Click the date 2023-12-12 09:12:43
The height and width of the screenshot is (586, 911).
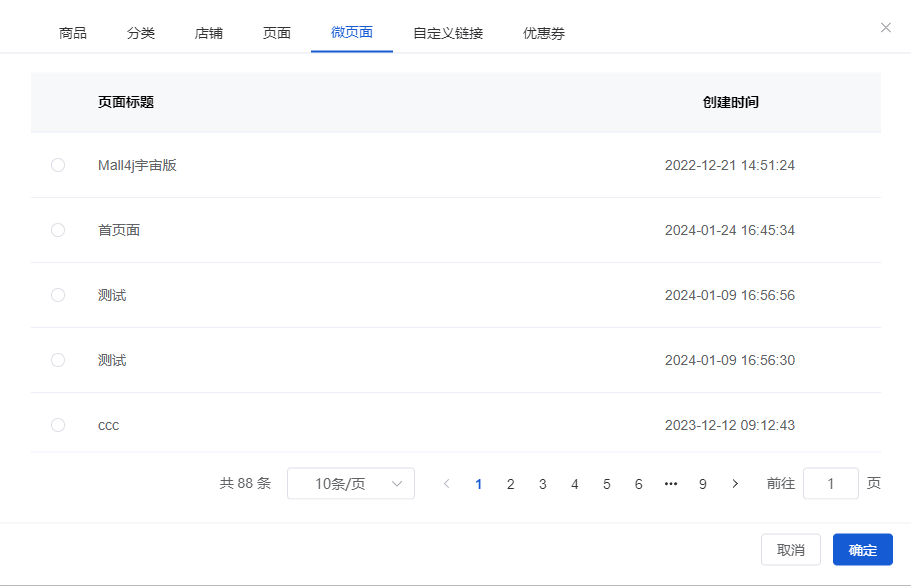tap(730, 425)
